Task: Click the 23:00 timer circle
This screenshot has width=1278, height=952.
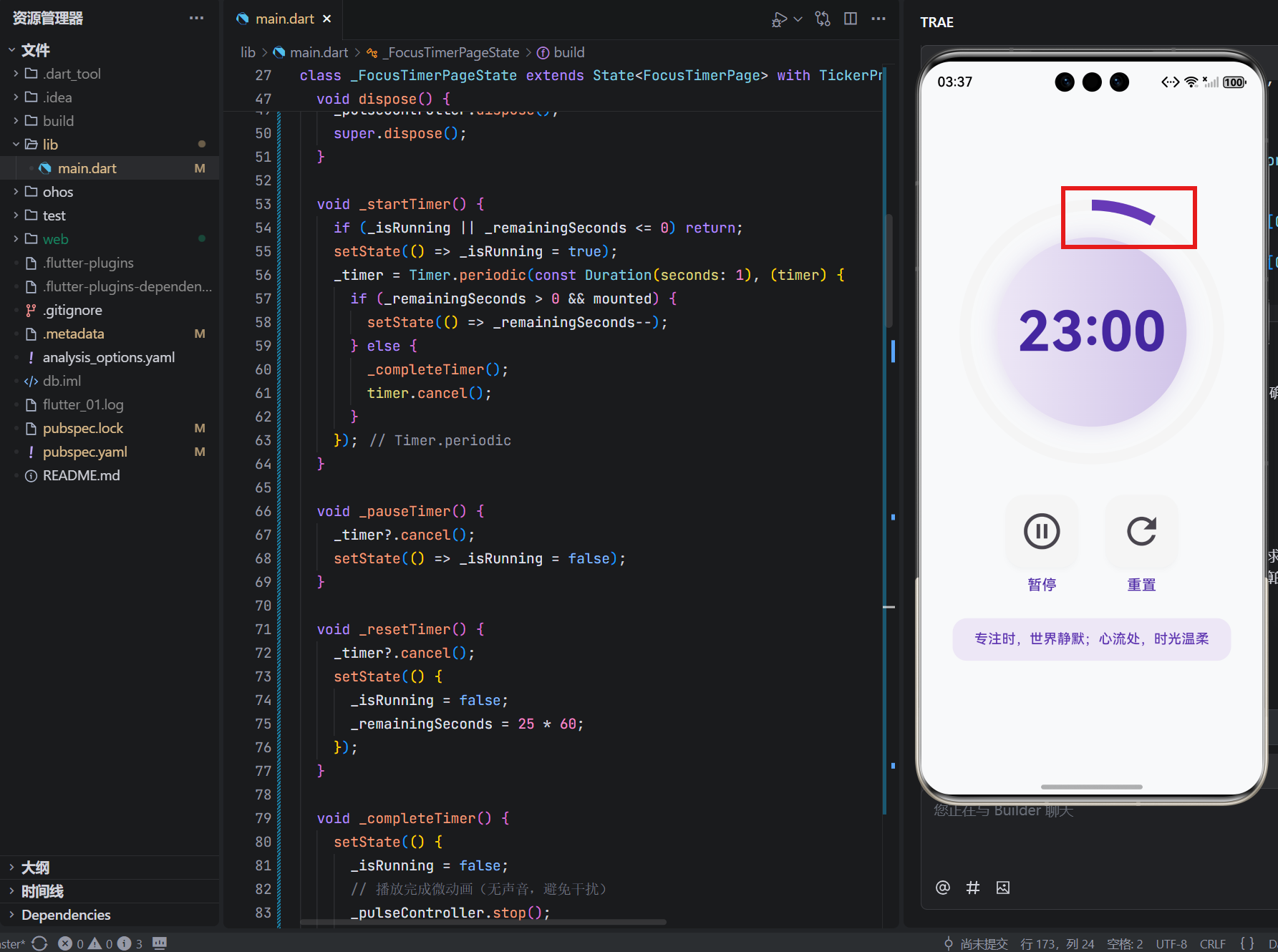Action: click(x=1091, y=331)
